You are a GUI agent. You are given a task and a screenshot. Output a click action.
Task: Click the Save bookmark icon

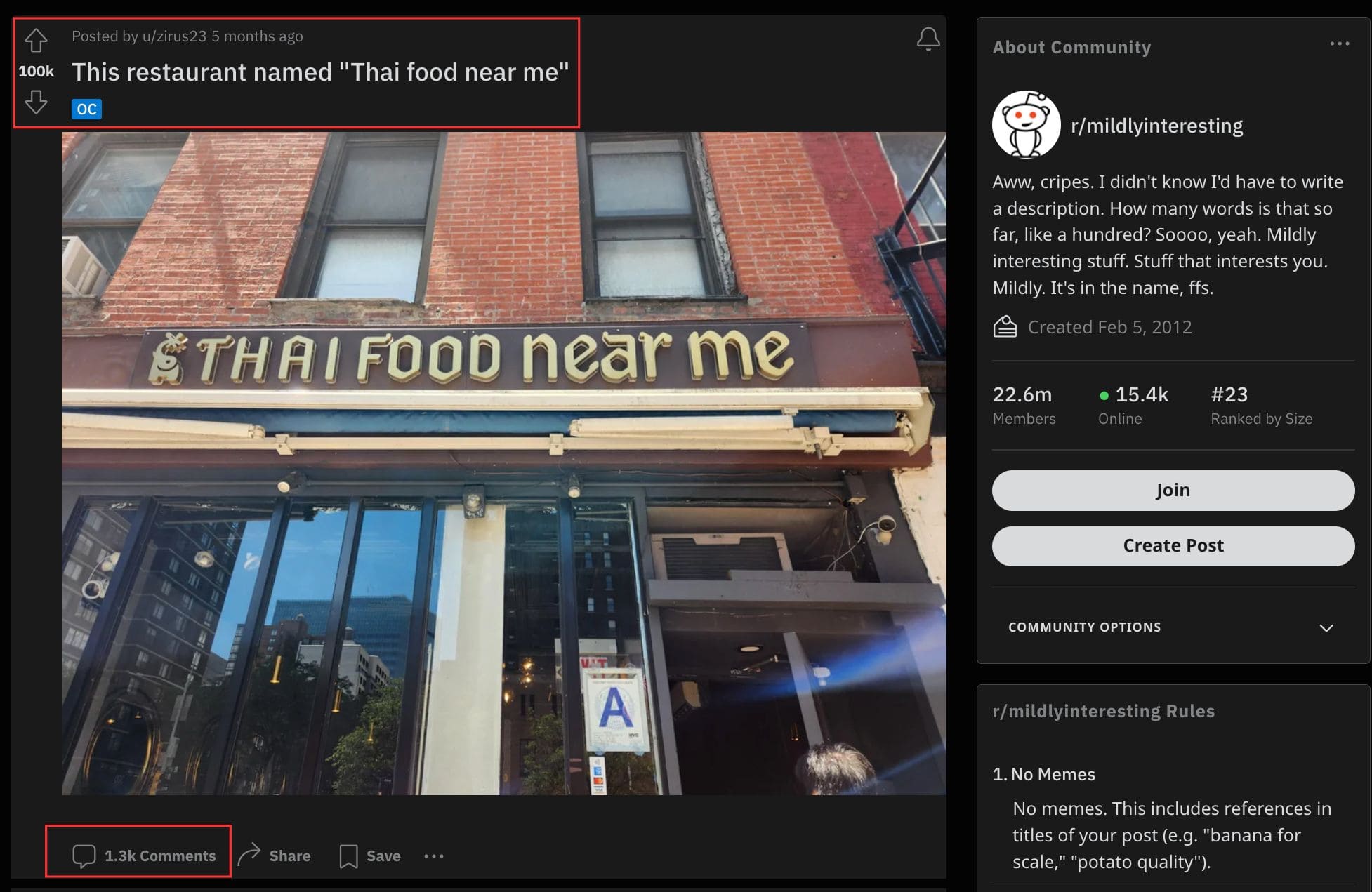pos(348,856)
